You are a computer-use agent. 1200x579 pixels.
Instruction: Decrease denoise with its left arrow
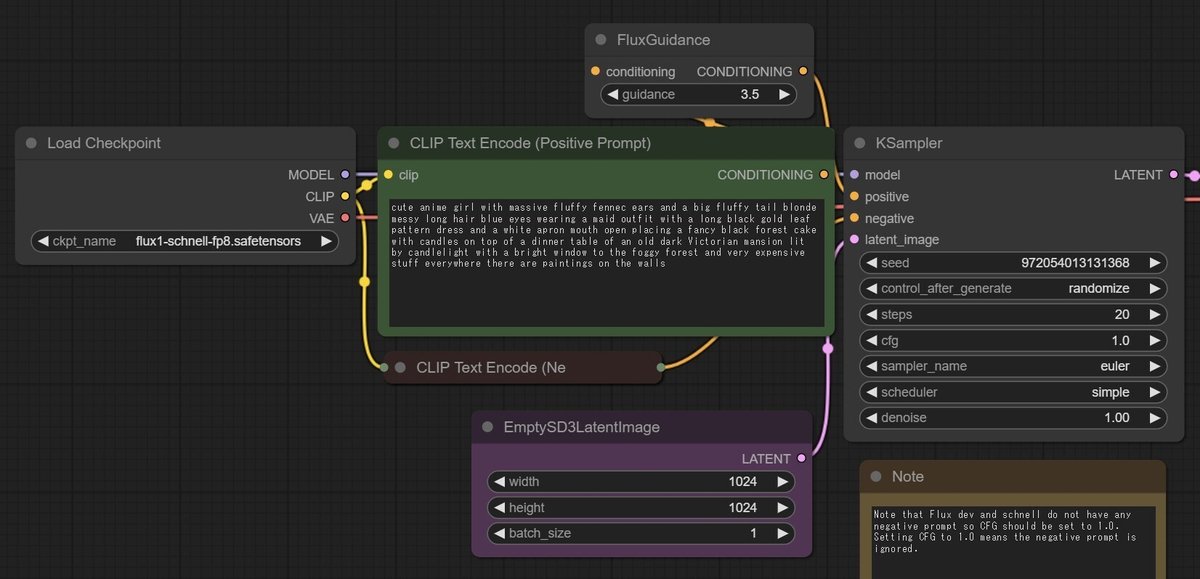coord(871,417)
